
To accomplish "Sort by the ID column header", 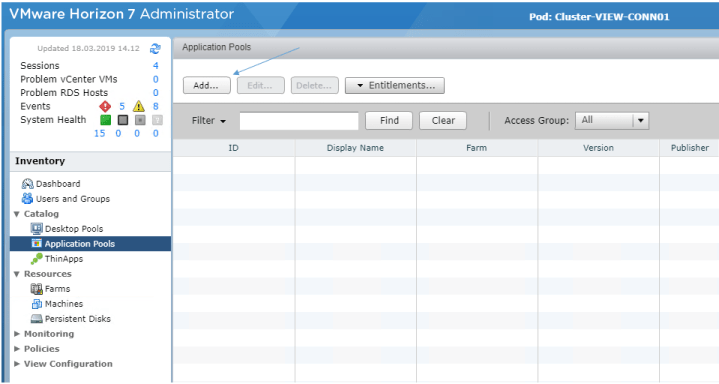I will tap(233, 148).
